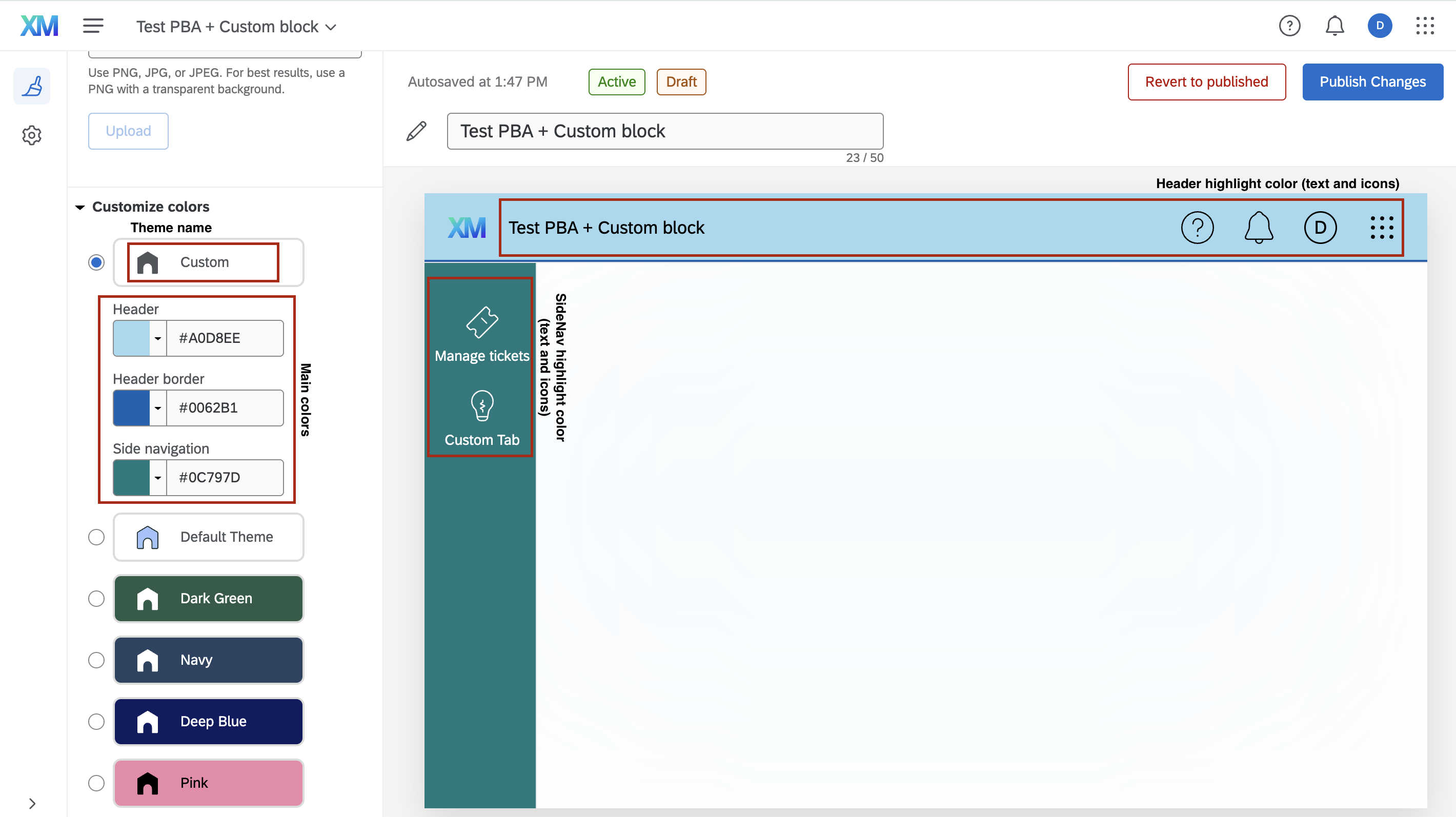The width and height of the screenshot is (1456, 817).
Task: Select the Custom theme radio button
Action: [x=97, y=263]
